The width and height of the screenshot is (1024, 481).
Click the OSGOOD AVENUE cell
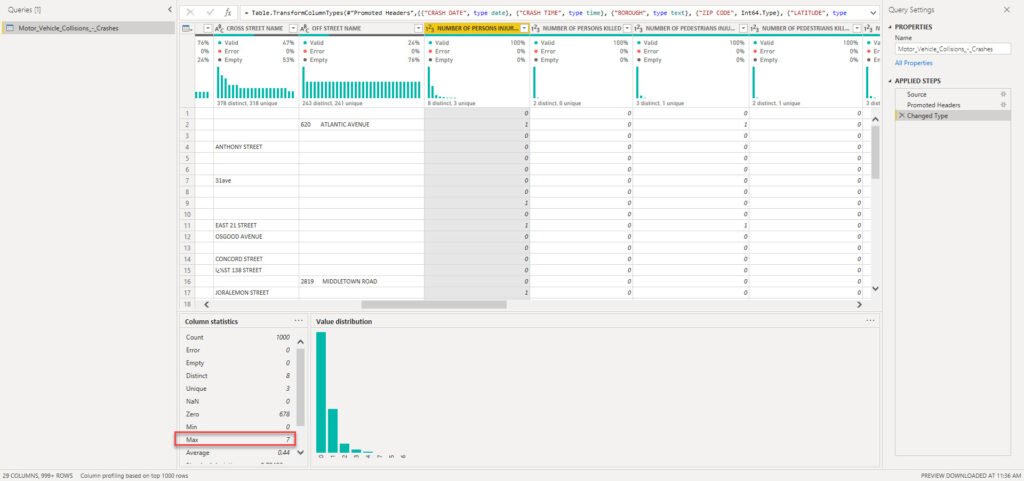pos(256,236)
